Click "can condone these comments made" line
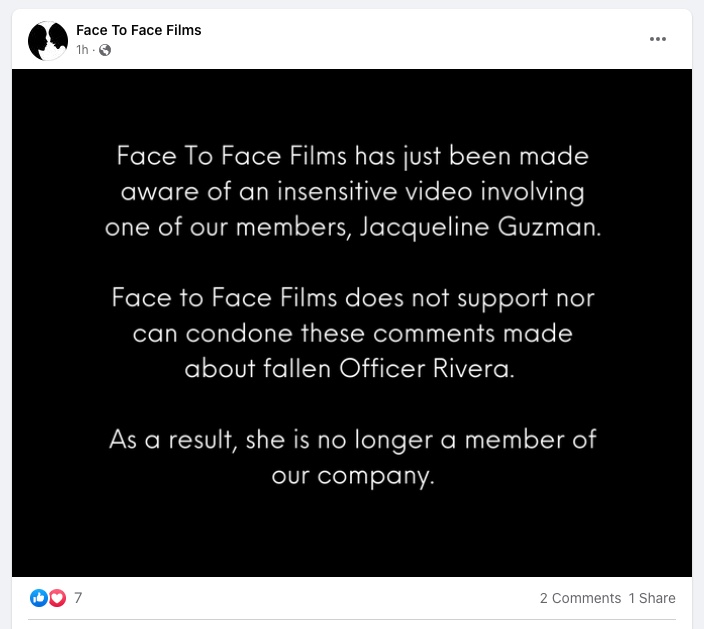704x629 pixels. (x=352, y=333)
